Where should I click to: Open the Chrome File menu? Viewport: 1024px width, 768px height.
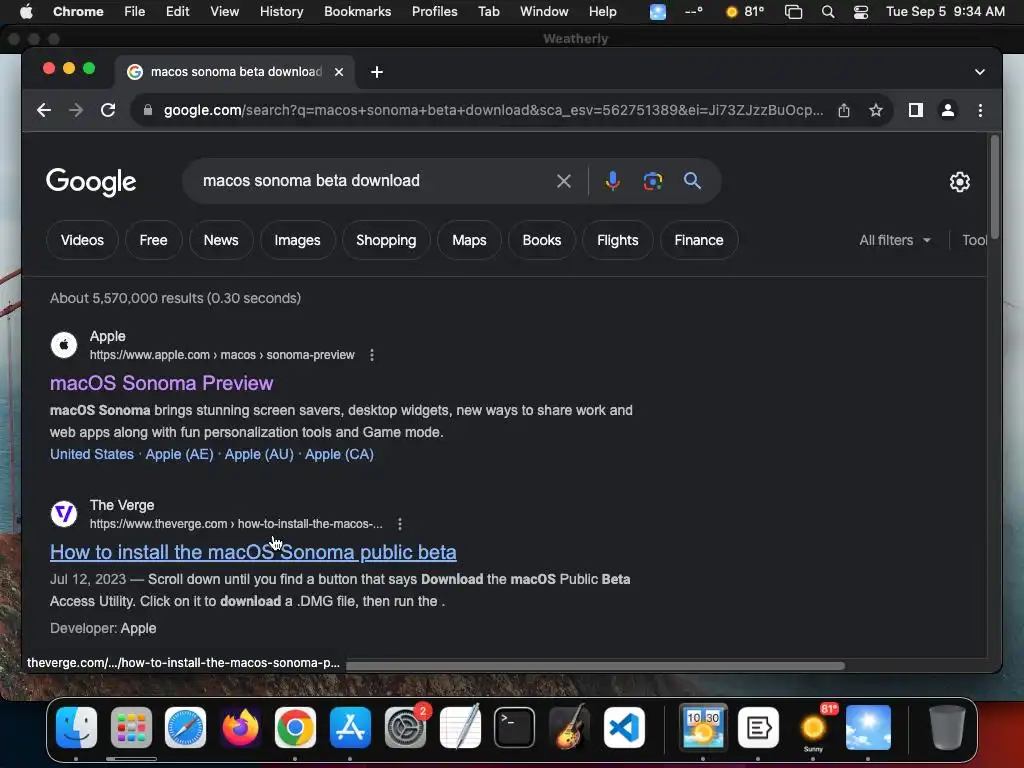click(135, 12)
